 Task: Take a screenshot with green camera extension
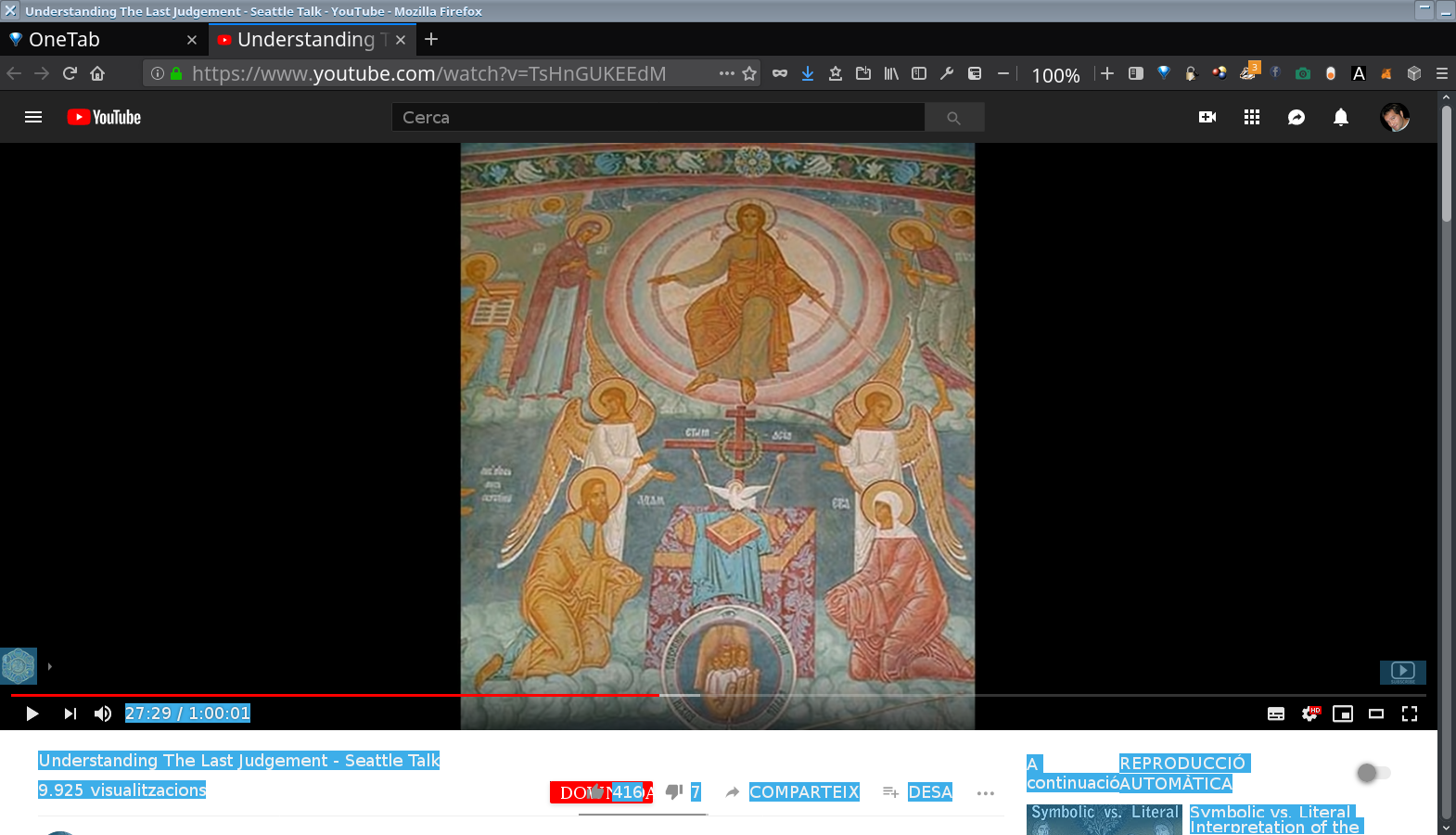1303,73
